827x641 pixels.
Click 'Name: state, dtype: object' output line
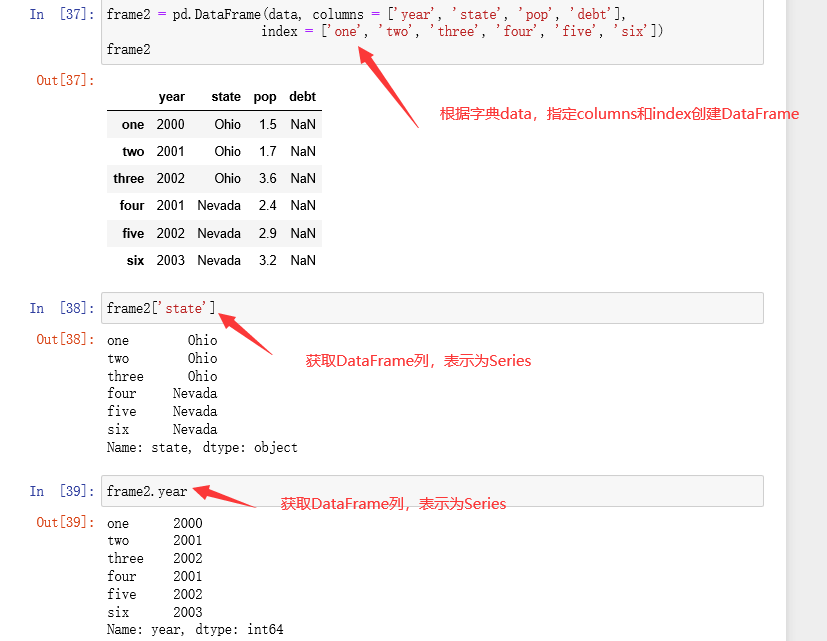click(x=202, y=447)
